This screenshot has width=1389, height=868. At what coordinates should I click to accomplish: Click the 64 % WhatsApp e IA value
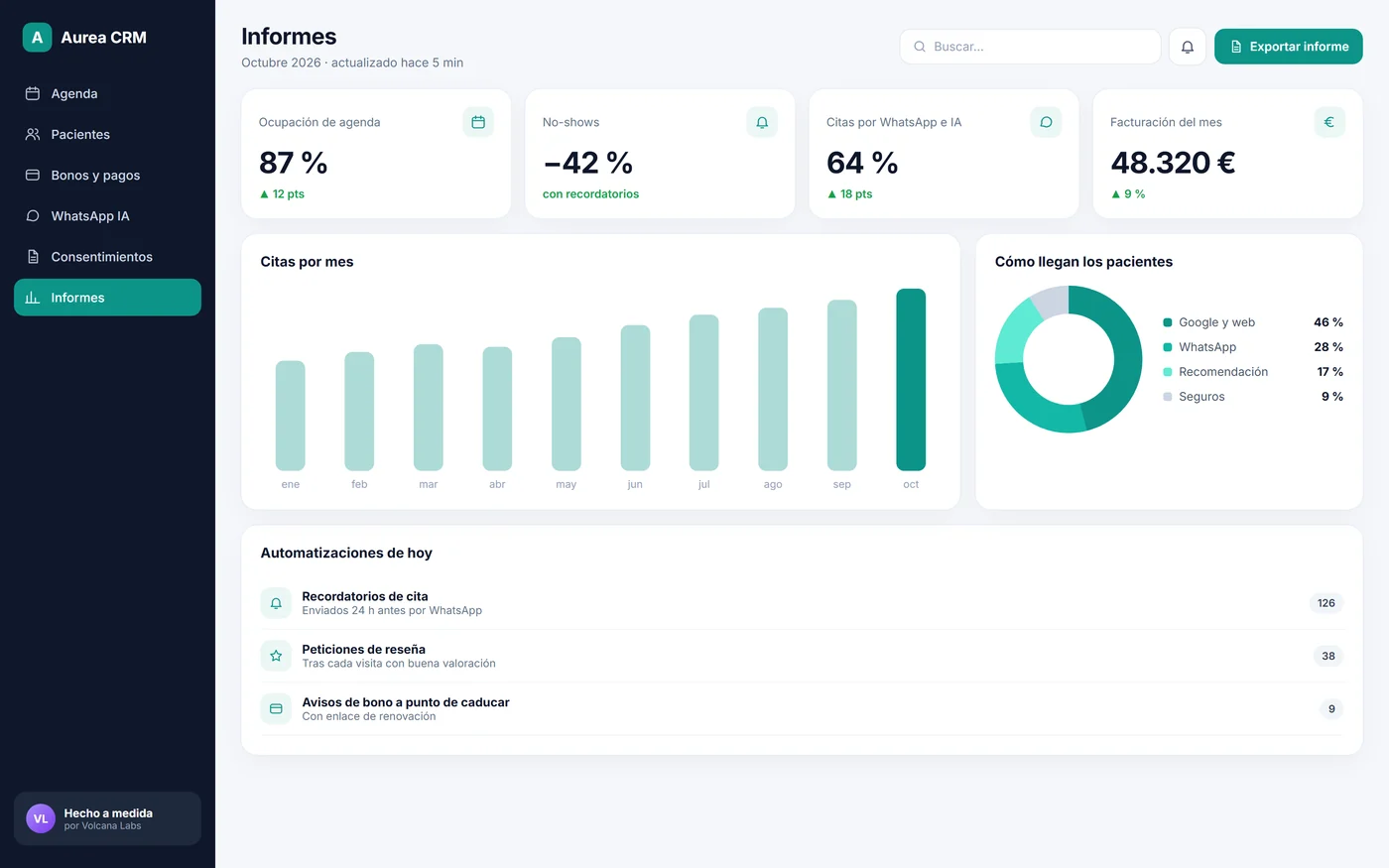(862, 163)
